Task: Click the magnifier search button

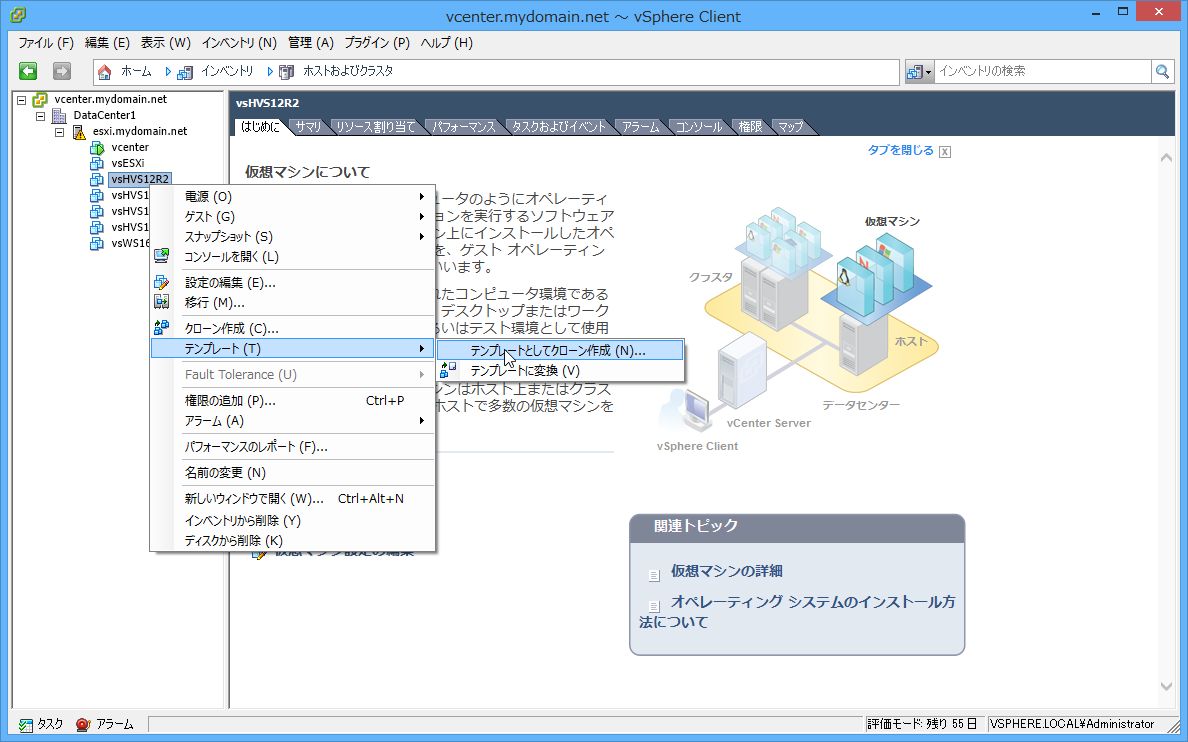Action: [x=1161, y=71]
